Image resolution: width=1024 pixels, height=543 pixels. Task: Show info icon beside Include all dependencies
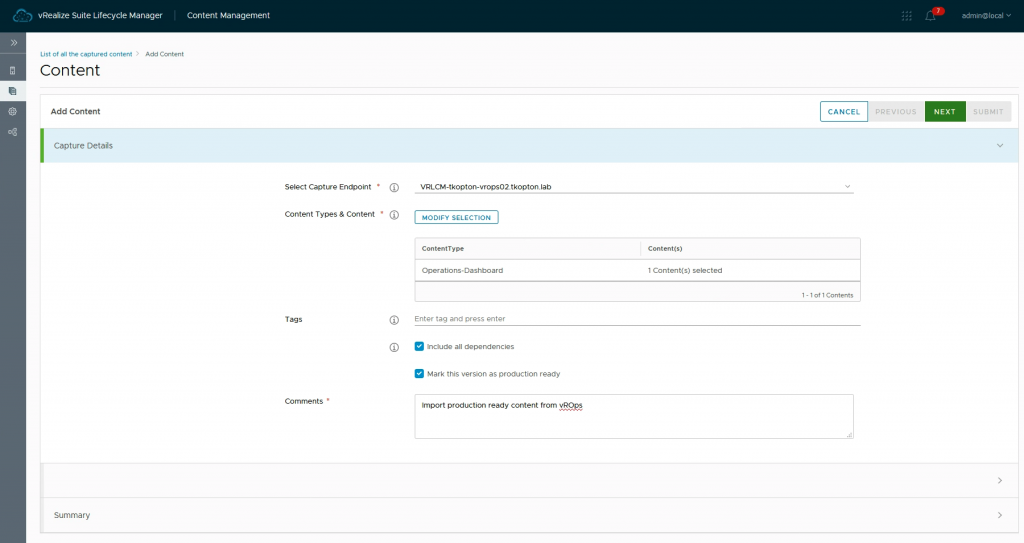tap(394, 348)
